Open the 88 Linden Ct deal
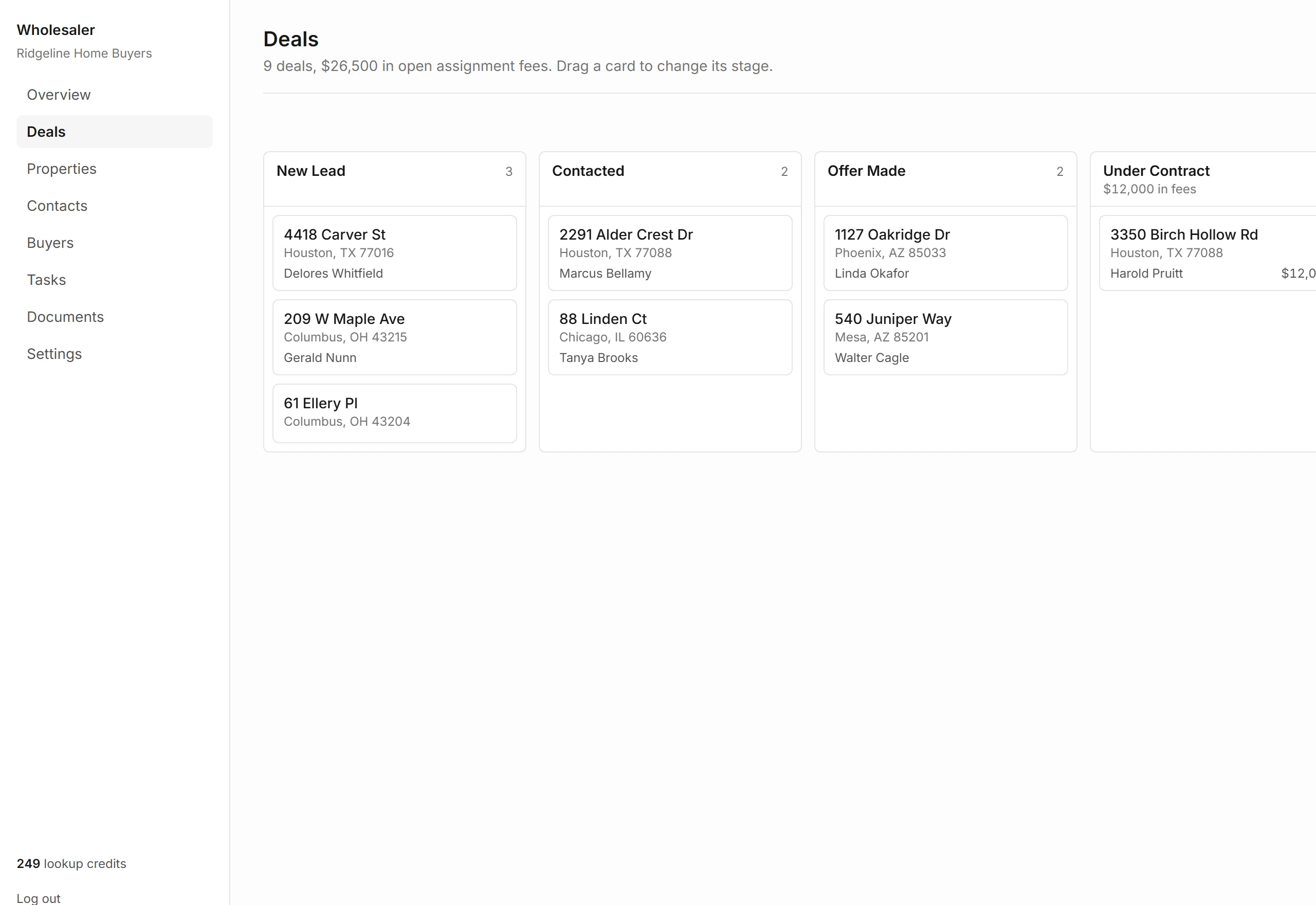Screen dimensions: 1316x905 point(670,337)
